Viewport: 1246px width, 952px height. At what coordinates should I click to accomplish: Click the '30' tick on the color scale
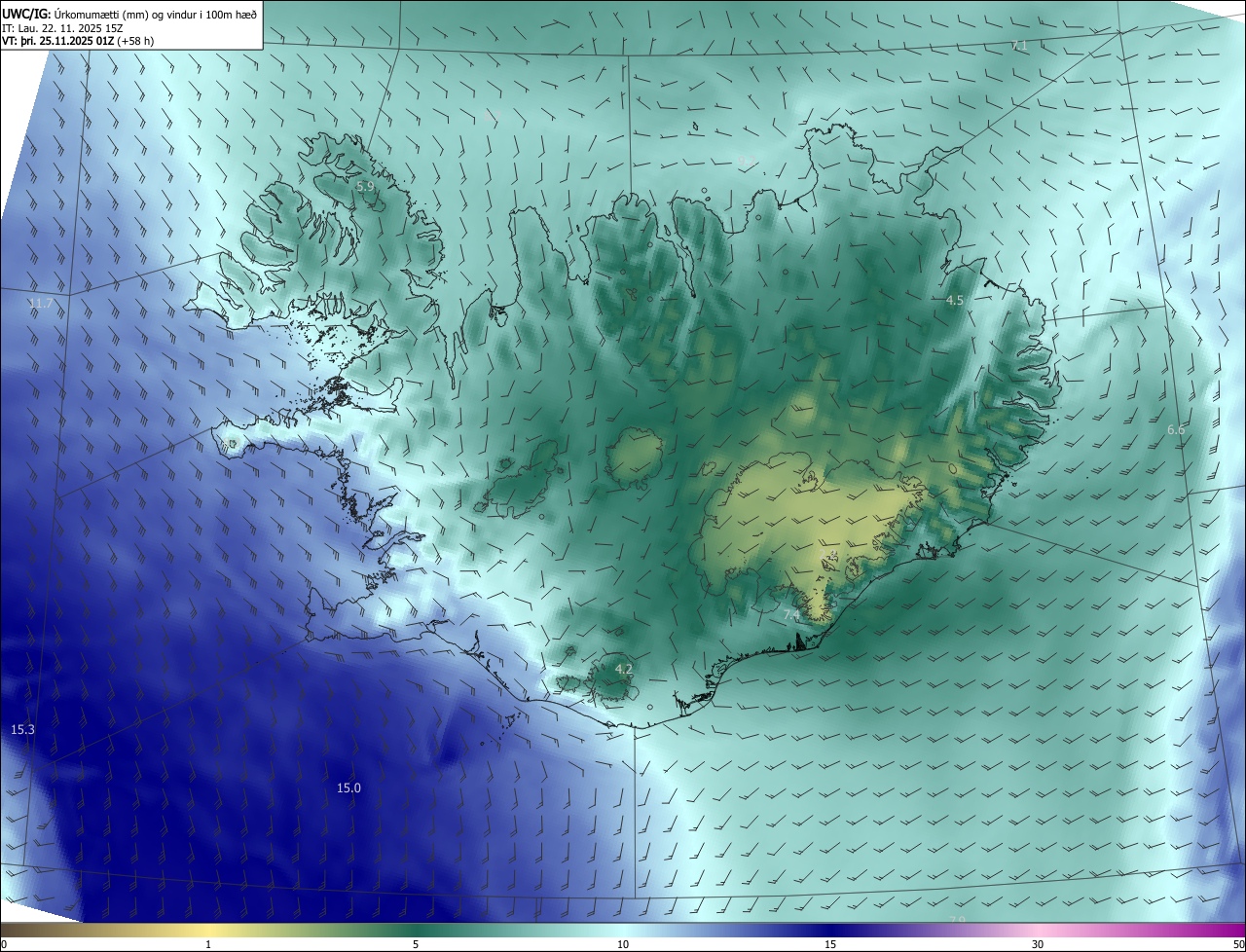[1038, 944]
